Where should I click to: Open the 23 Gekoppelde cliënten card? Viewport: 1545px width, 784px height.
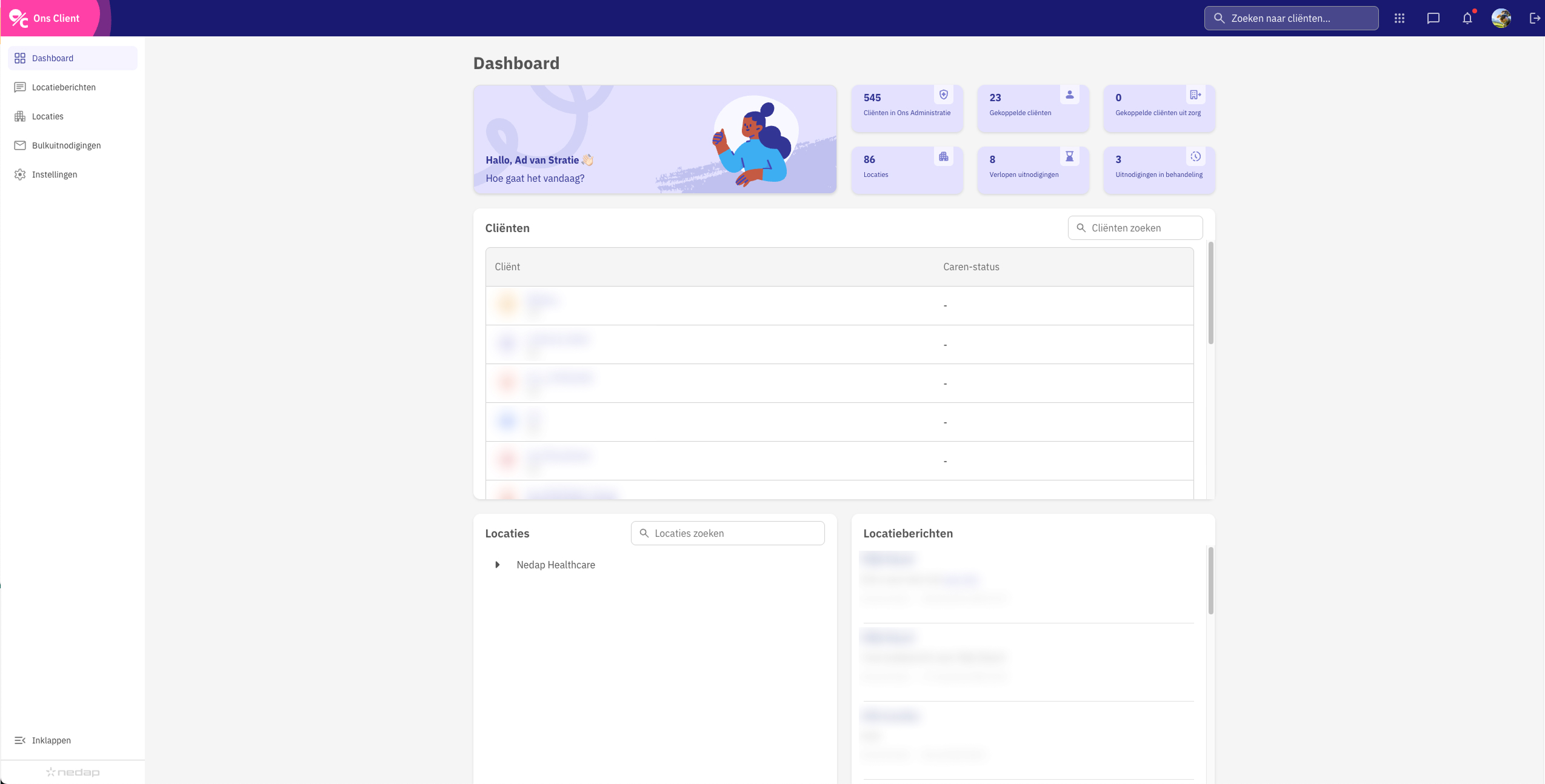tap(1033, 108)
